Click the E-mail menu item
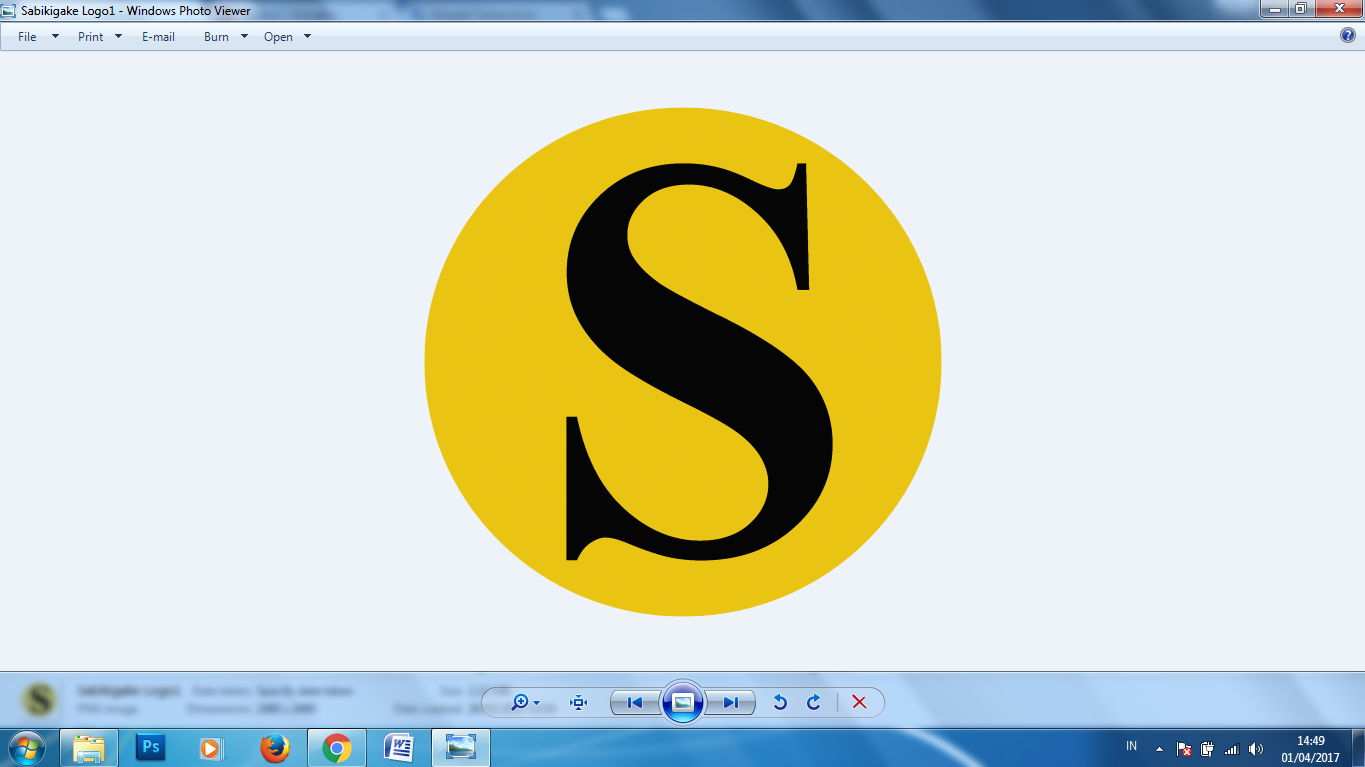1365x767 pixels. (x=158, y=36)
